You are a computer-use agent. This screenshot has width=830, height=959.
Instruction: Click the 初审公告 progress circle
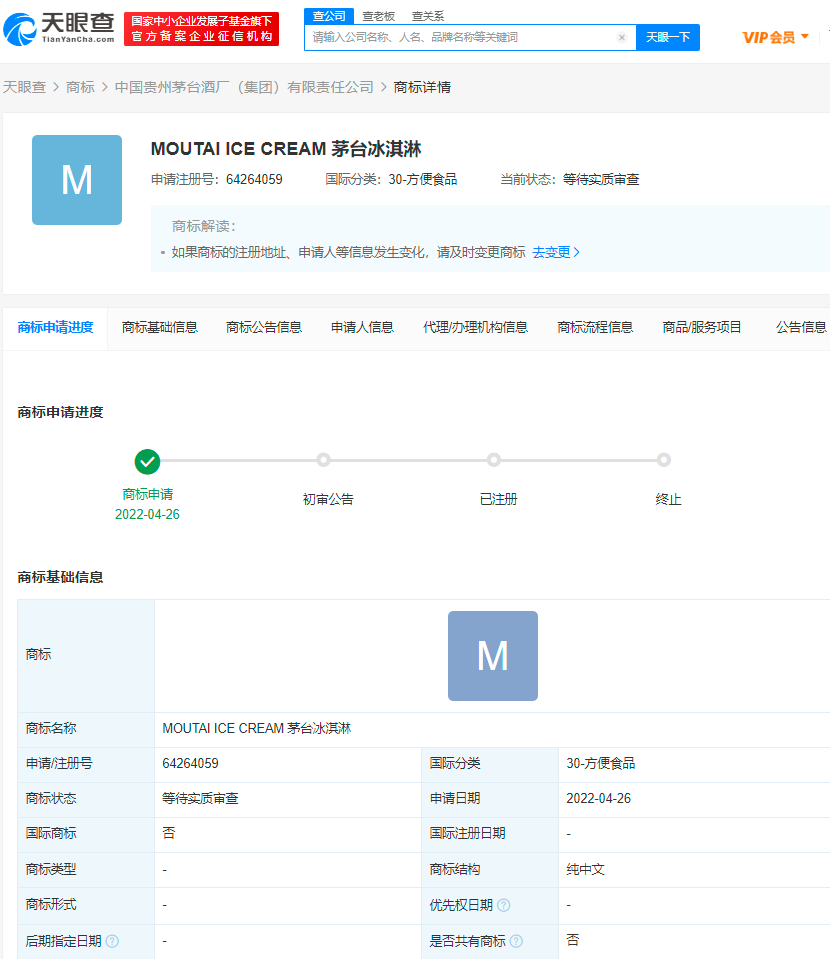pos(324,460)
